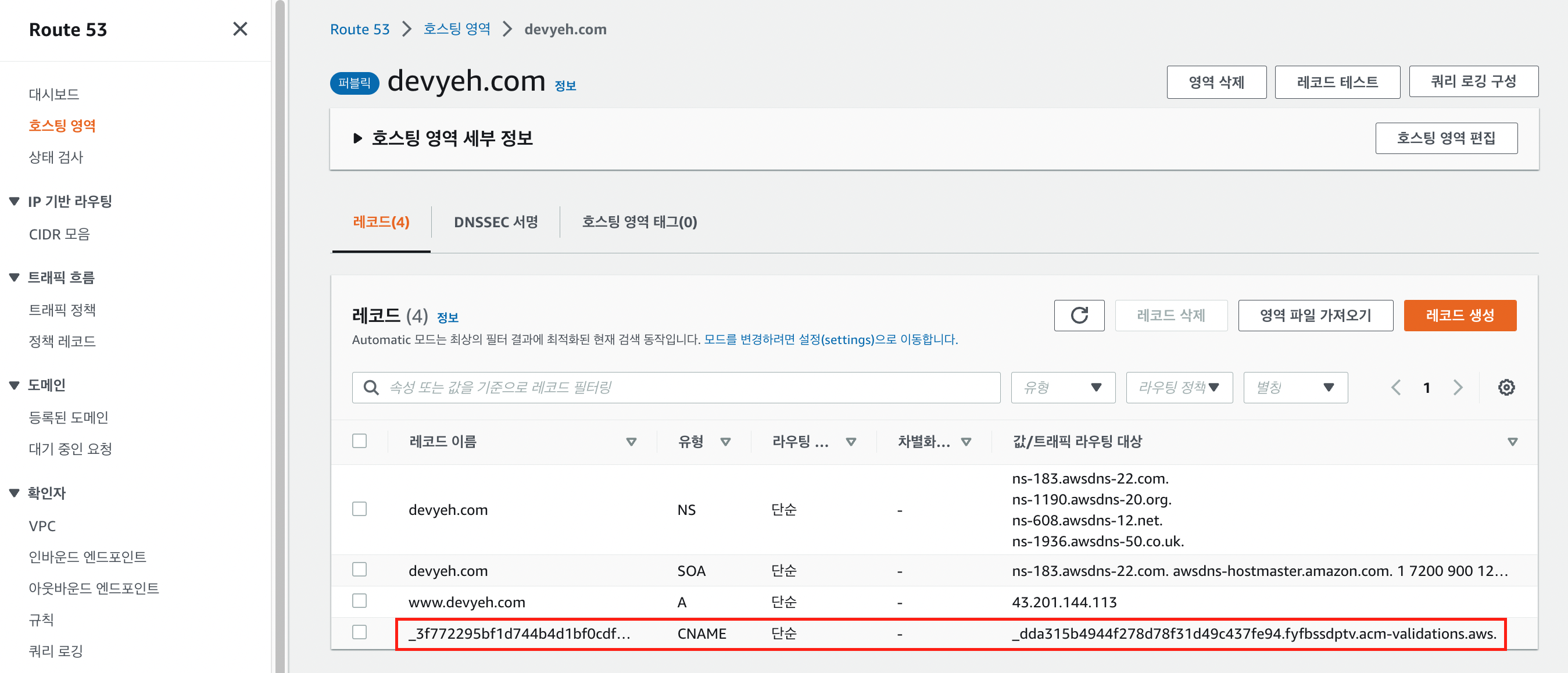Sort by 값/트래픽 라우팅 대상 column arrow
The height and width of the screenshot is (673, 1568).
click(x=1512, y=442)
